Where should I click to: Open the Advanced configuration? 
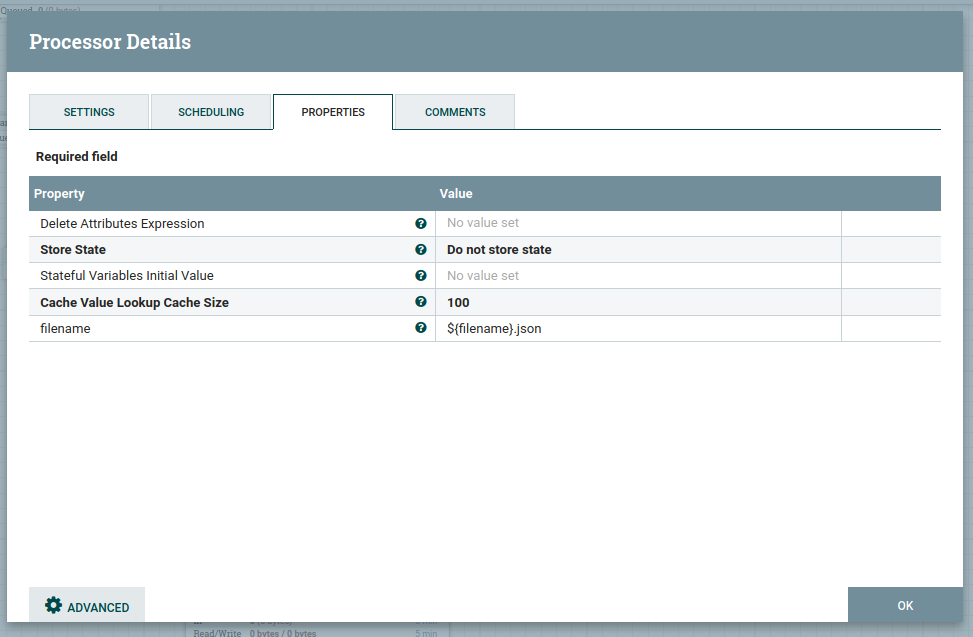click(x=87, y=607)
